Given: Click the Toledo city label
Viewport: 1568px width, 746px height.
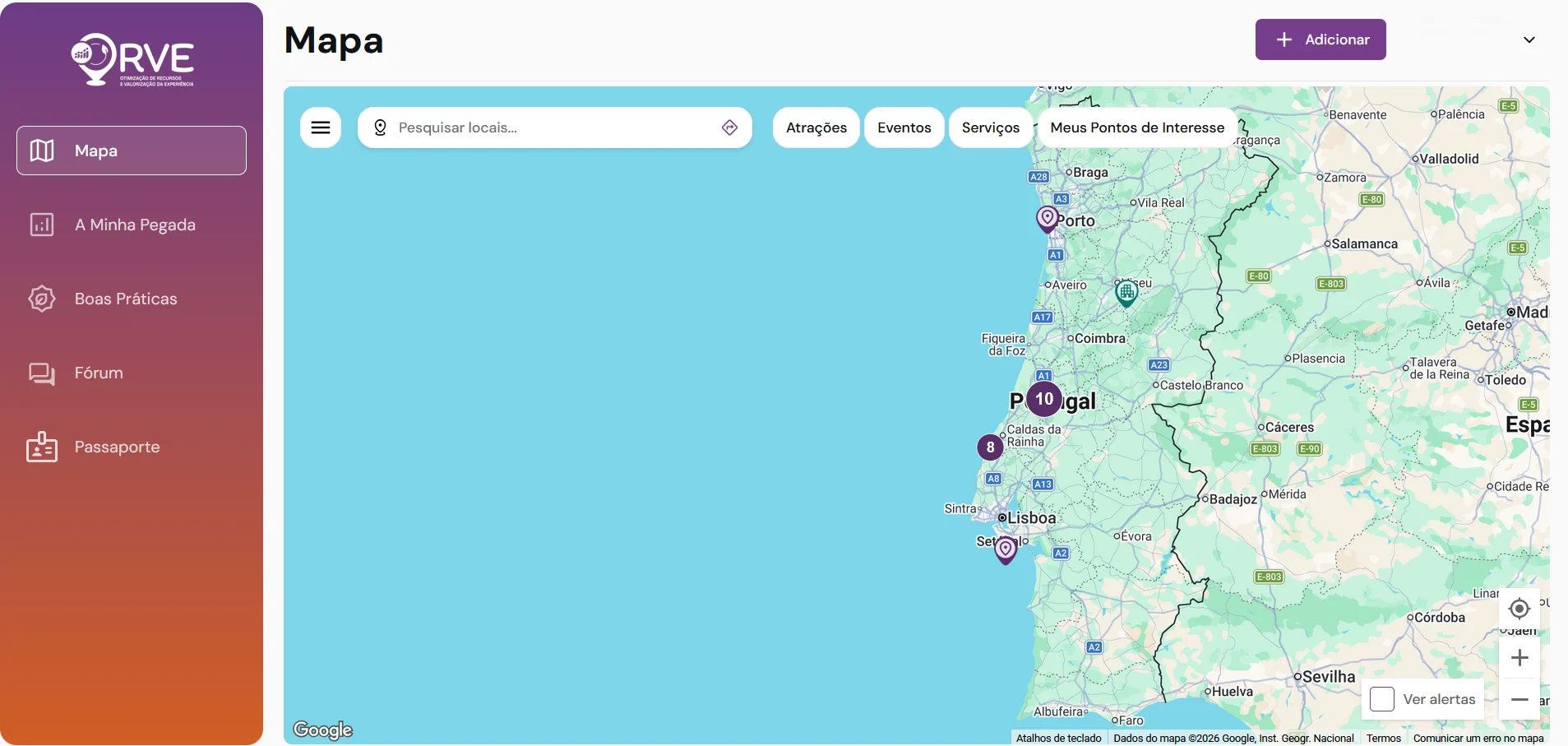Looking at the screenshot, I should (1506, 380).
